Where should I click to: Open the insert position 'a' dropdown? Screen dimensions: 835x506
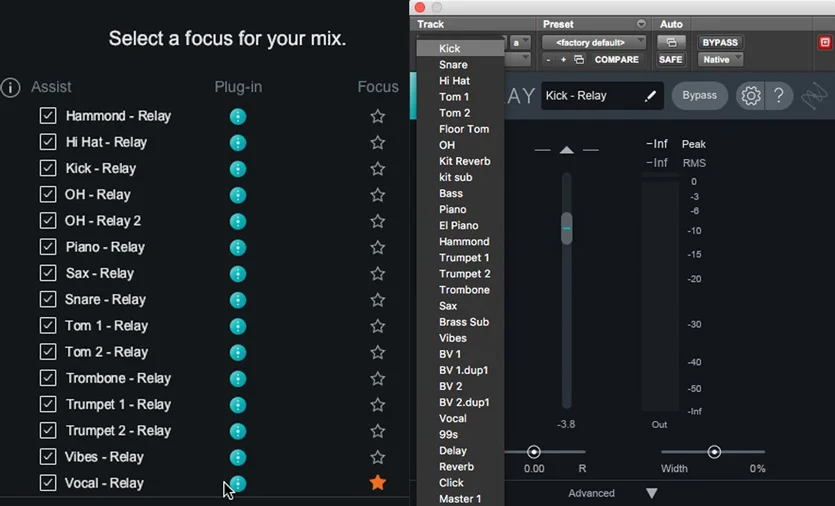520,43
